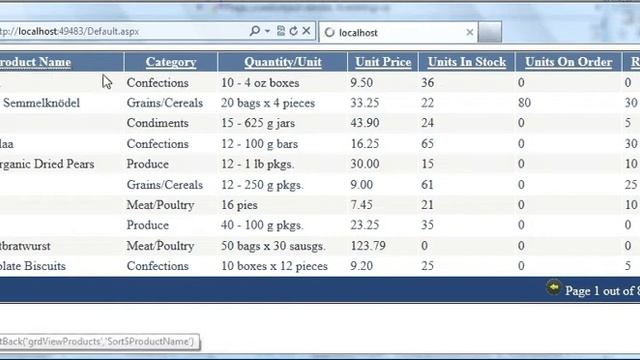Click units in stock value 61

coord(427,184)
